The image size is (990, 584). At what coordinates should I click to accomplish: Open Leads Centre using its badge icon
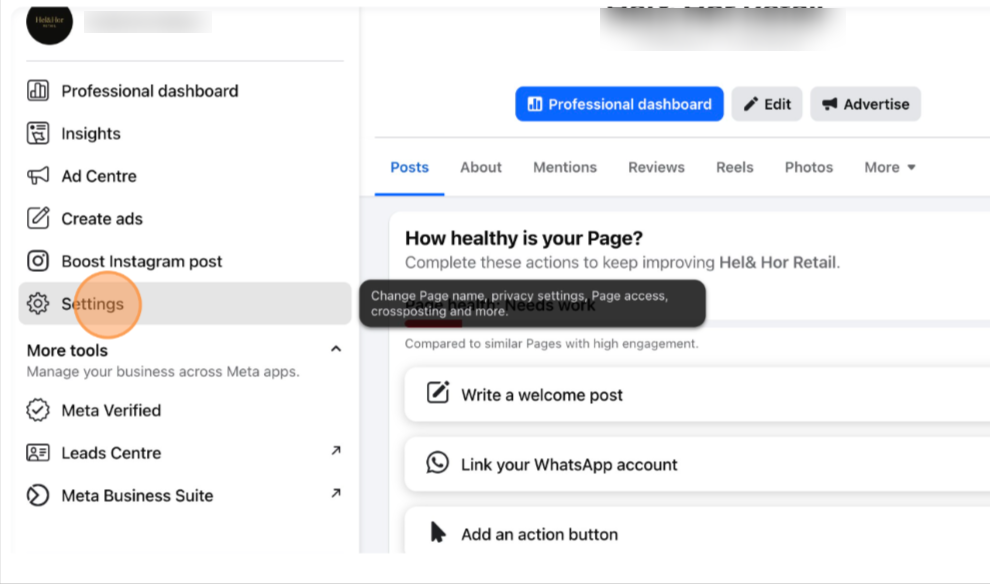click(x=37, y=453)
